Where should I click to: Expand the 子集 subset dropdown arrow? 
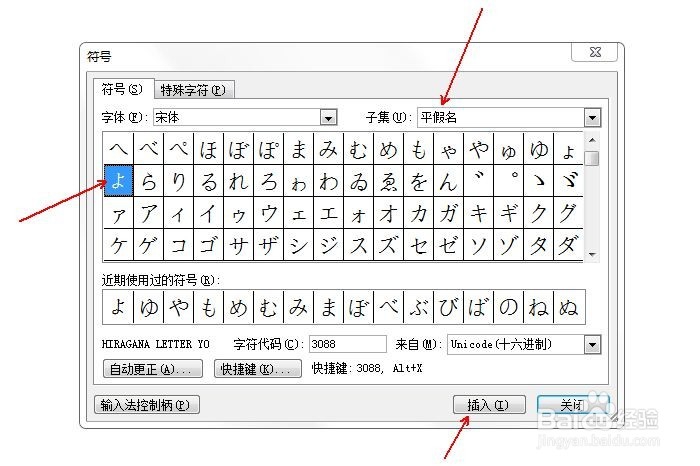(592, 118)
